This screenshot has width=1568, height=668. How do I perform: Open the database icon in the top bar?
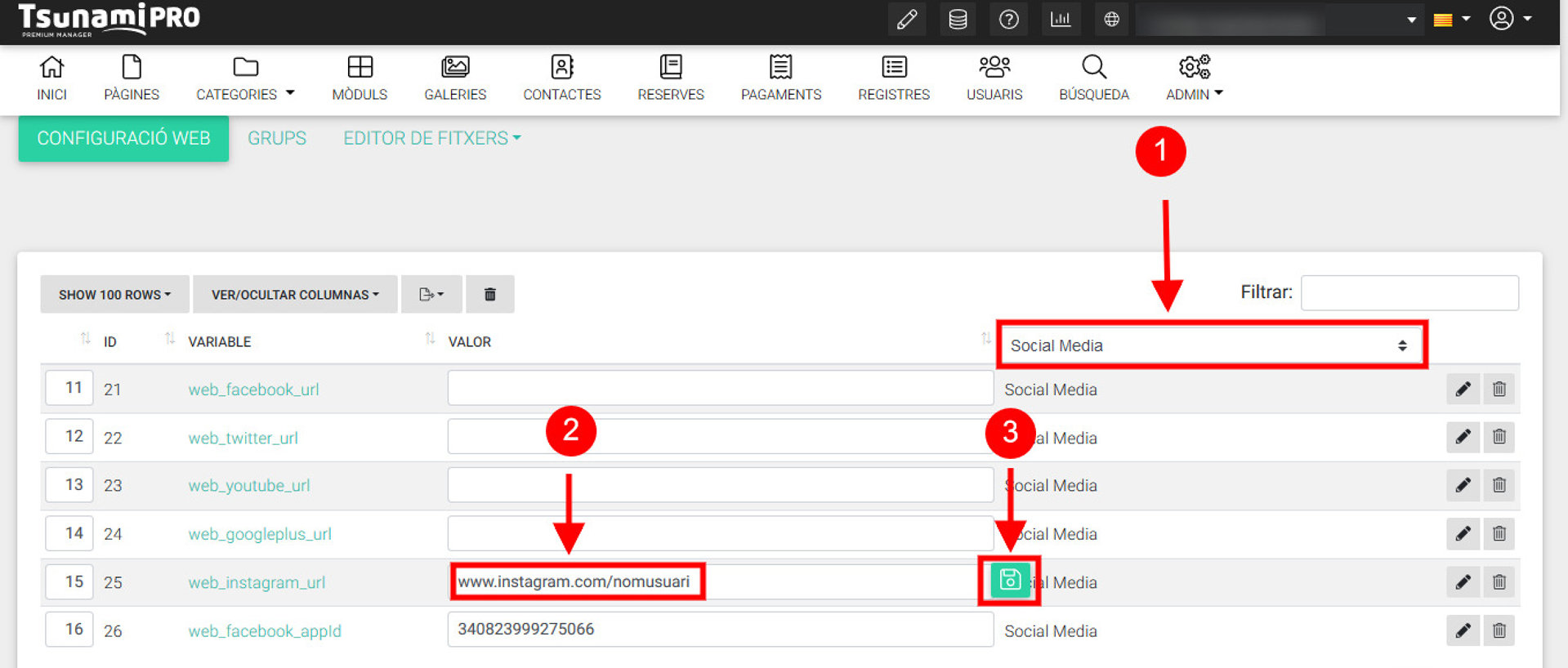(x=958, y=20)
